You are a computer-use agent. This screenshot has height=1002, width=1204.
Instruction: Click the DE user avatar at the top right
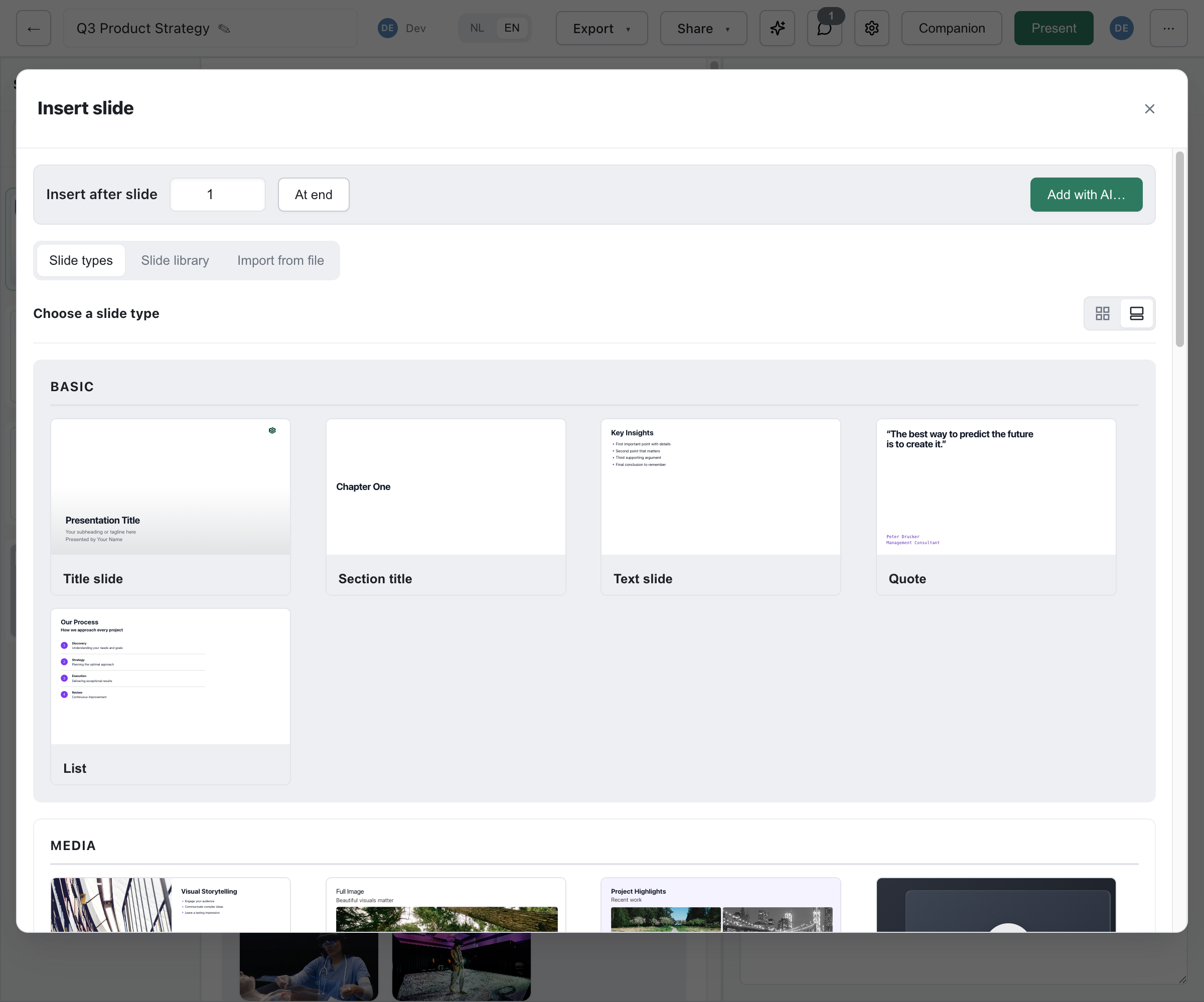point(1121,28)
